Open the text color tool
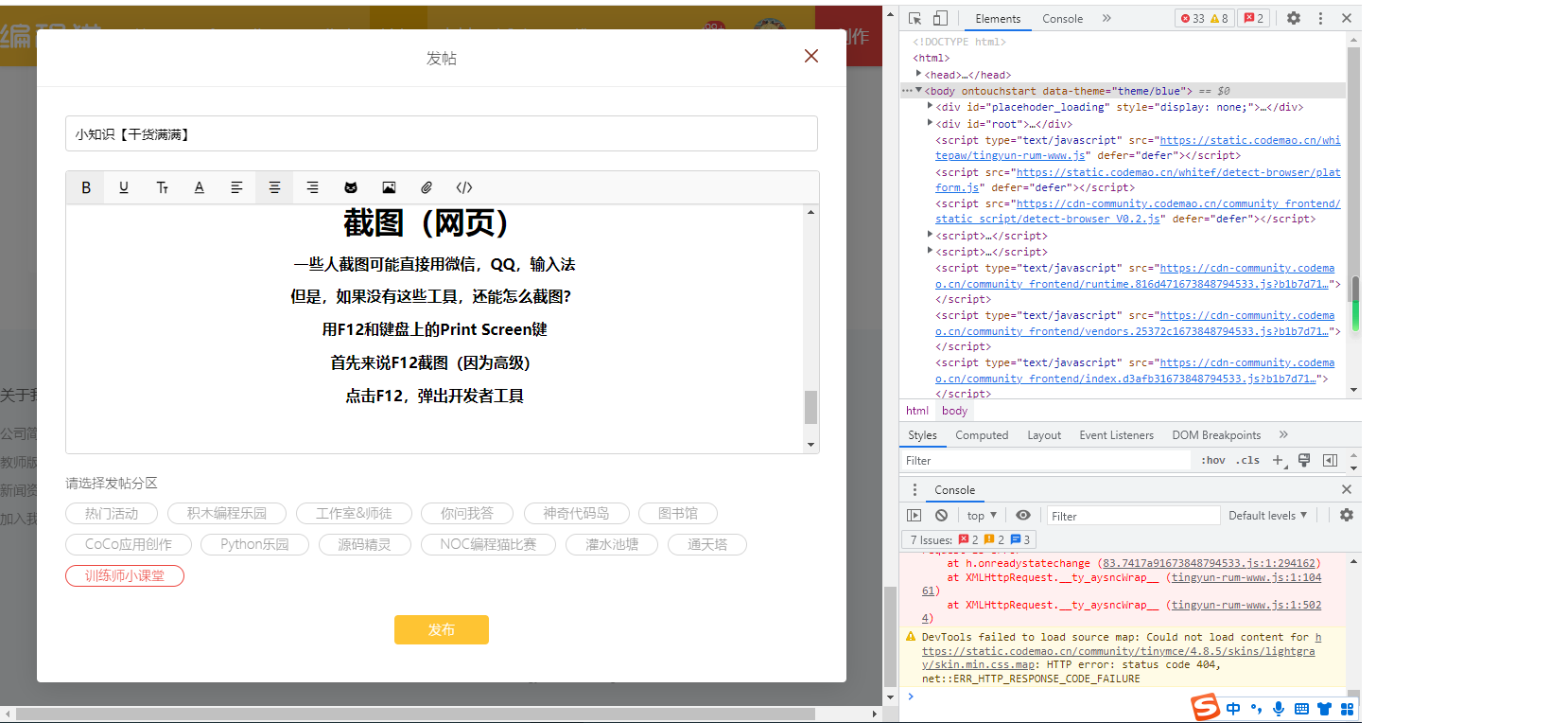 pyautogui.click(x=200, y=187)
